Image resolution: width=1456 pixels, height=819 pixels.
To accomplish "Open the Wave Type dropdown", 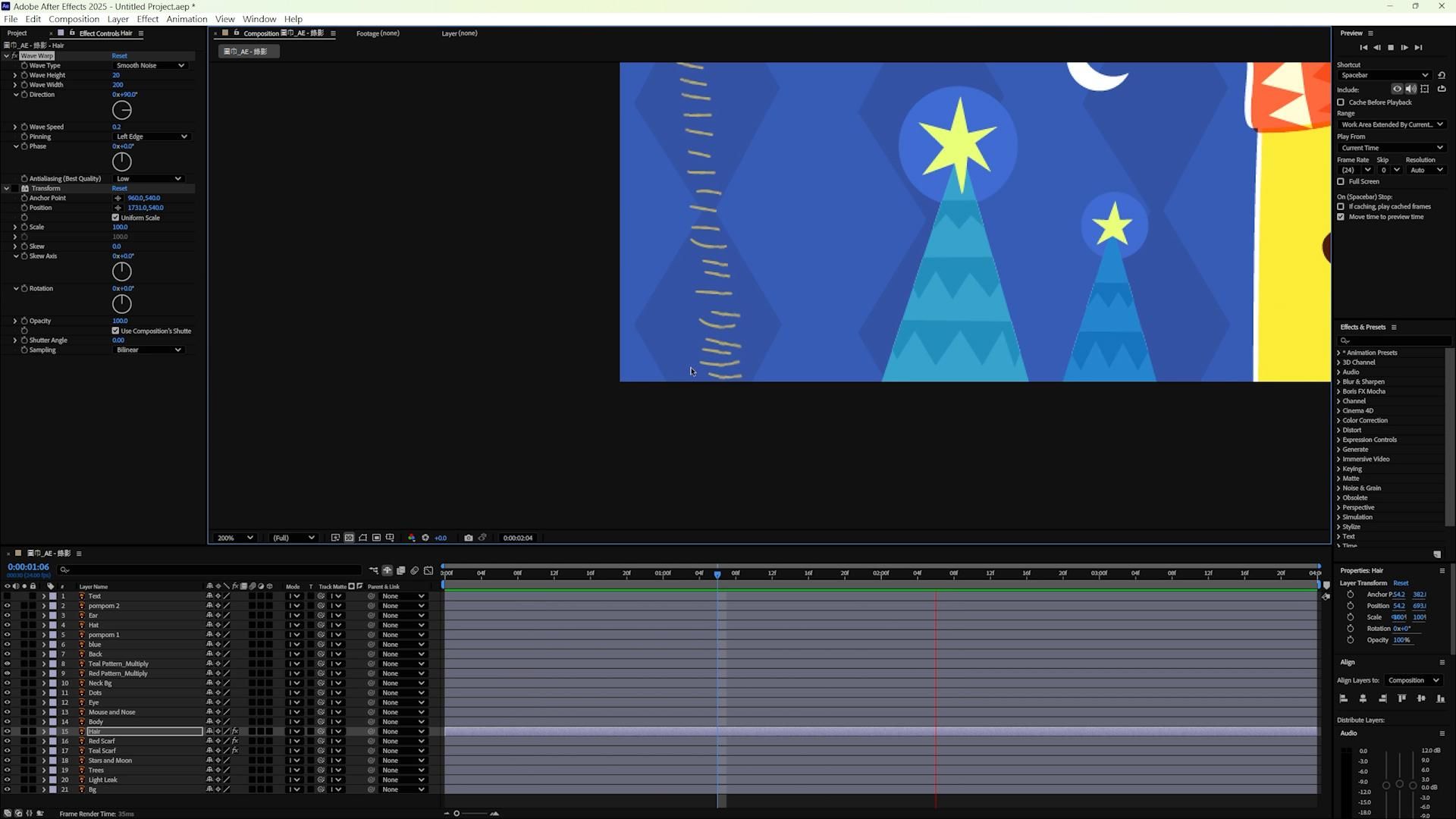I will [150, 65].
